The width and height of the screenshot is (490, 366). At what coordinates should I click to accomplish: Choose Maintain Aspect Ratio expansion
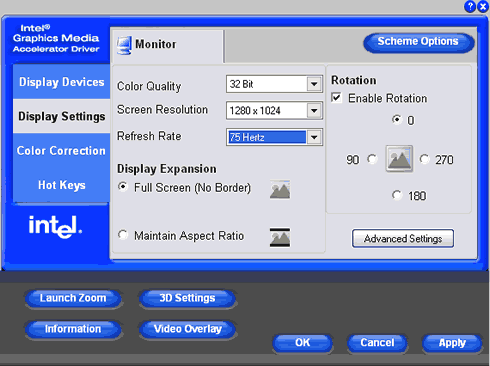point(123,235)
